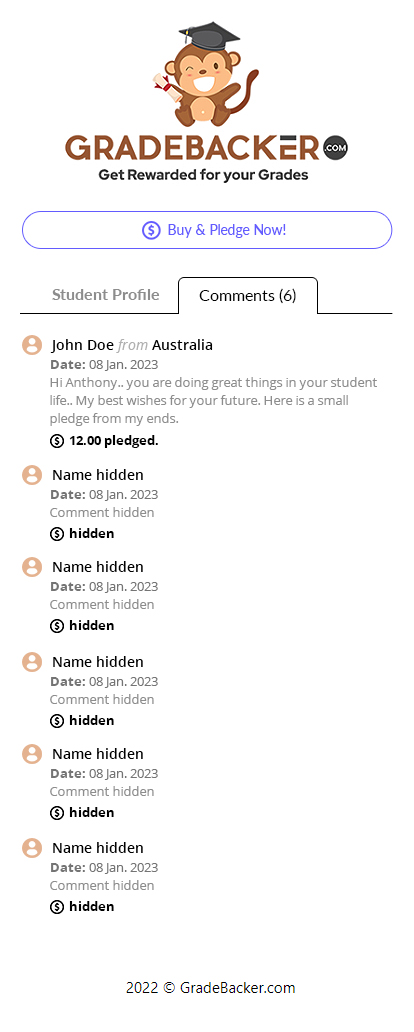The image size is (414, 1032).
Task: Click the Buy & Pledge Now! button
Action: click(207, 230)
